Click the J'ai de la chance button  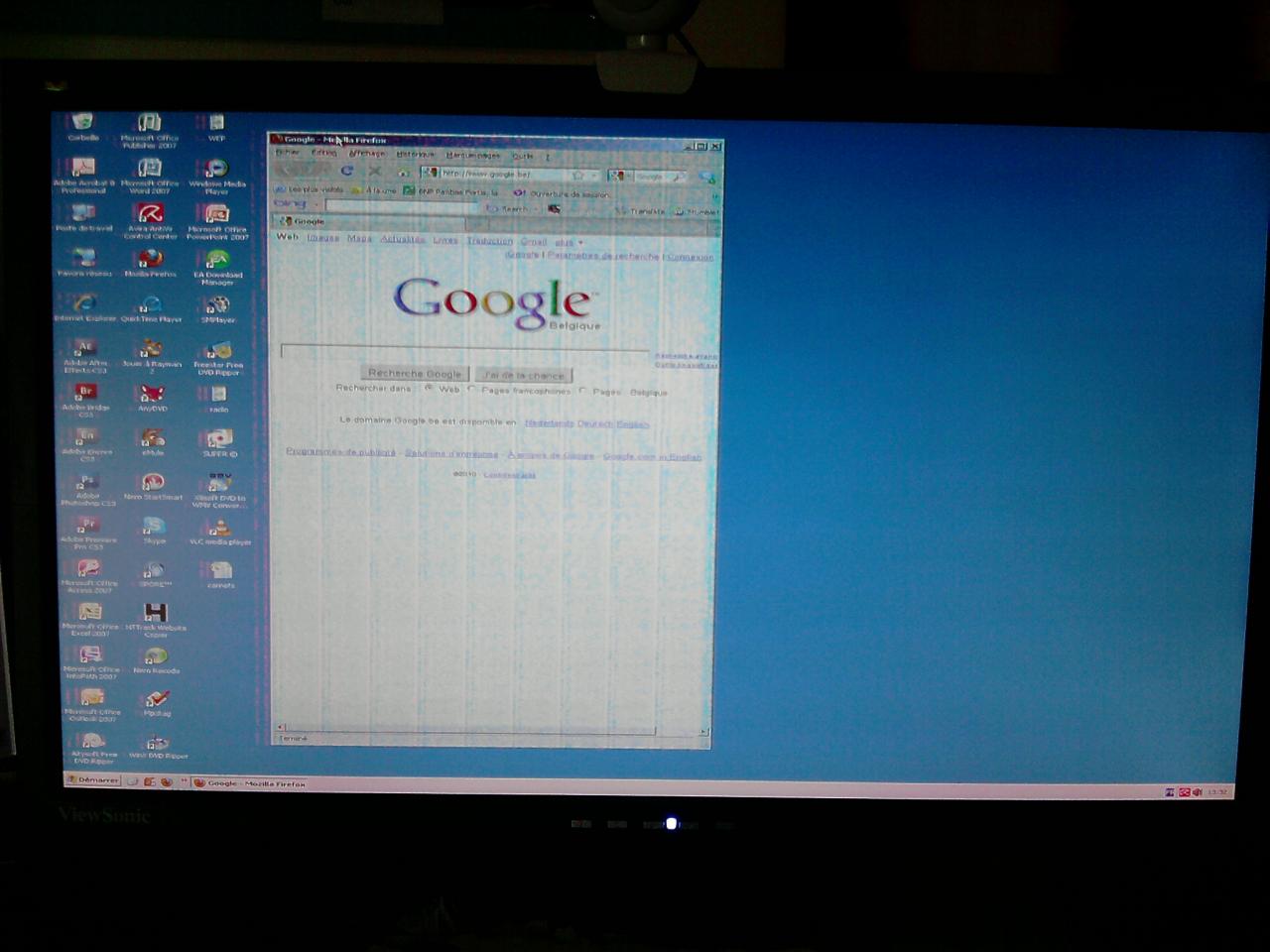[524, 375]
